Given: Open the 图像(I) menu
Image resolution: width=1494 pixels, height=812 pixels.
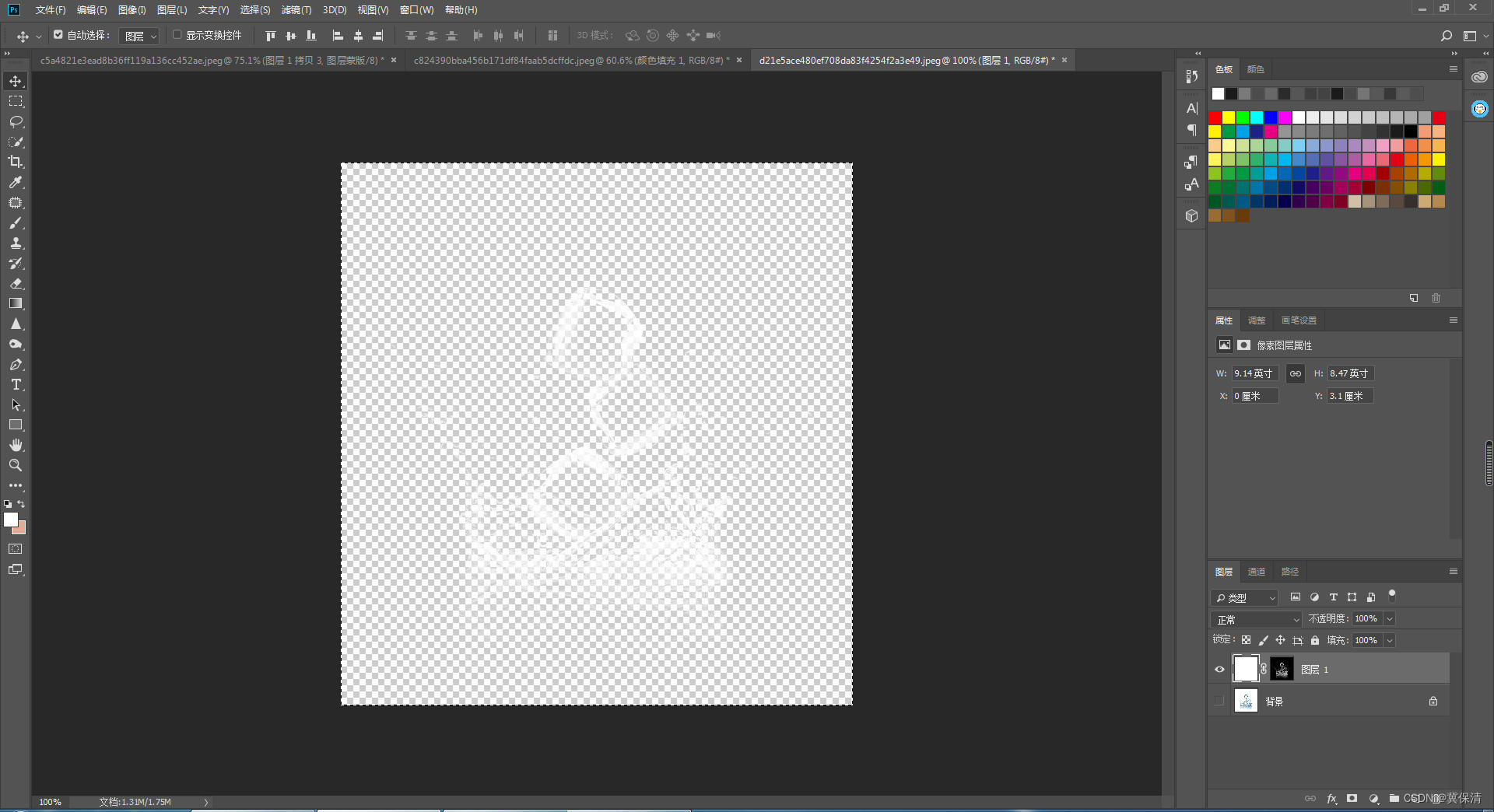Looking at the screenshot, I should click(x=132, y=10).
